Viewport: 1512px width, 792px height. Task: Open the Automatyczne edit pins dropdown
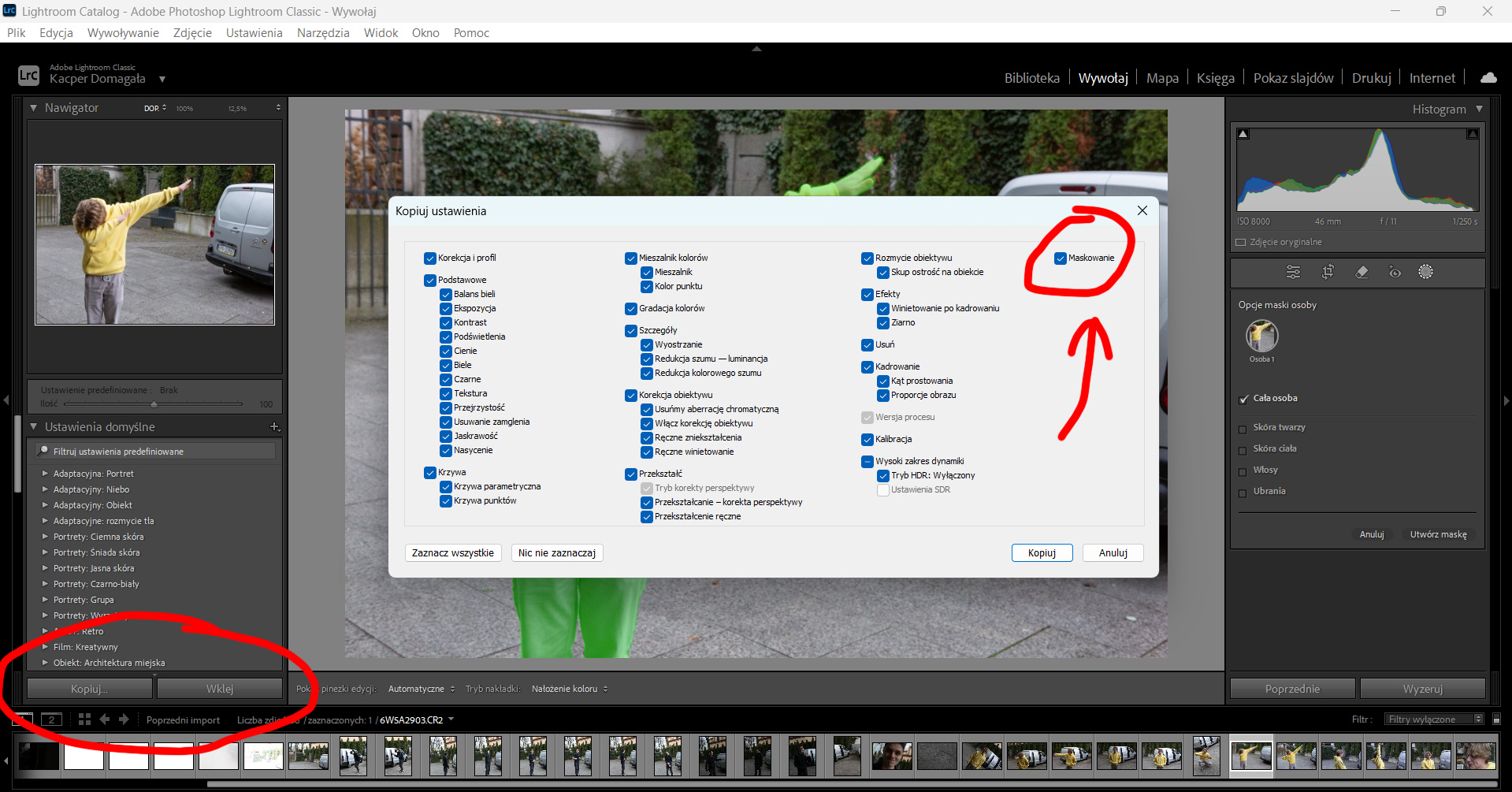pos(421,689)
